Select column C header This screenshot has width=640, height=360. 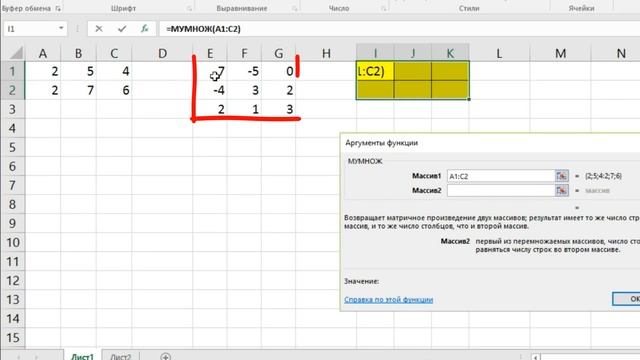coord(114,53)
